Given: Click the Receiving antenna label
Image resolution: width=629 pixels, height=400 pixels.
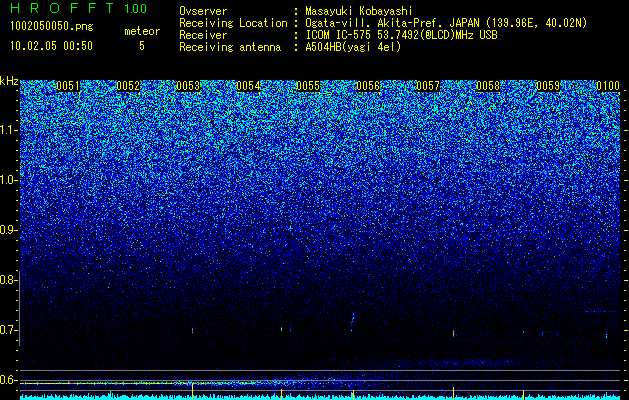Looking at the screenshot, I should (230, 47).
